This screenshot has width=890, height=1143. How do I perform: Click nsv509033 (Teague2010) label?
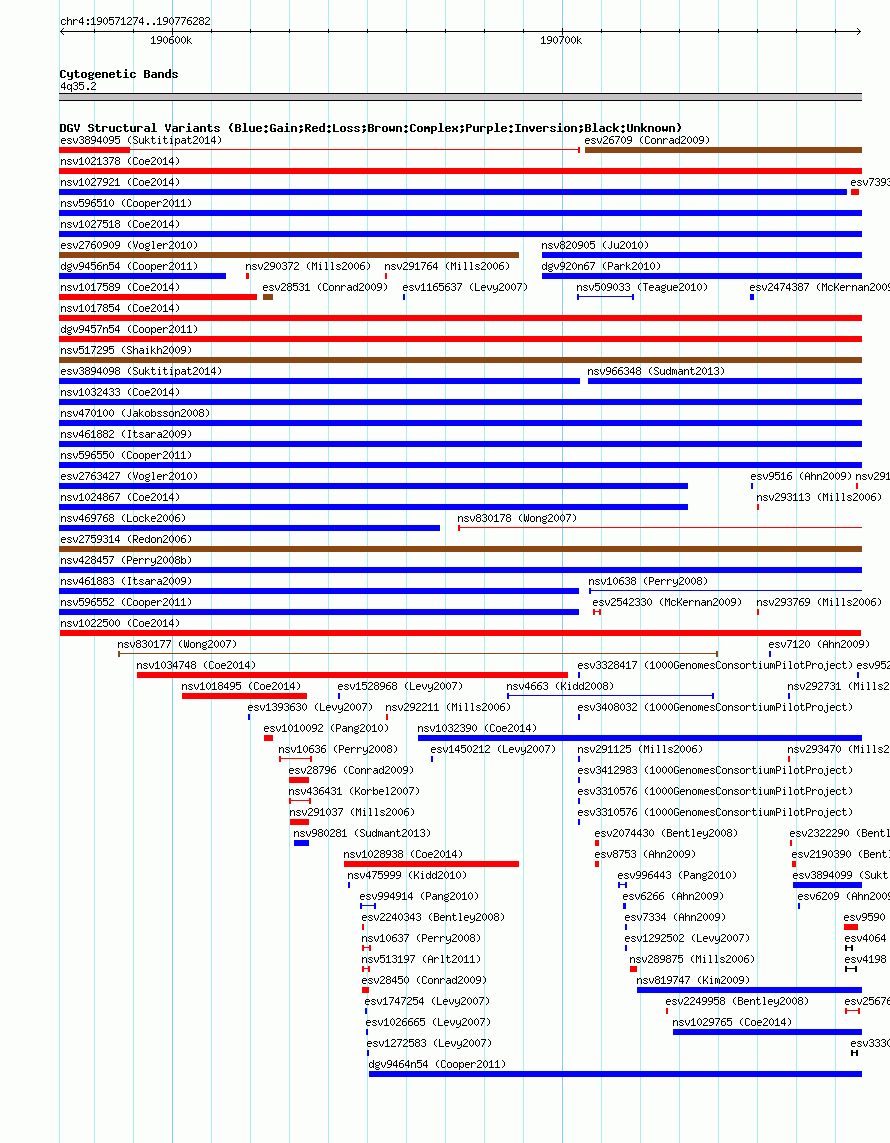(x=642, y=288)
